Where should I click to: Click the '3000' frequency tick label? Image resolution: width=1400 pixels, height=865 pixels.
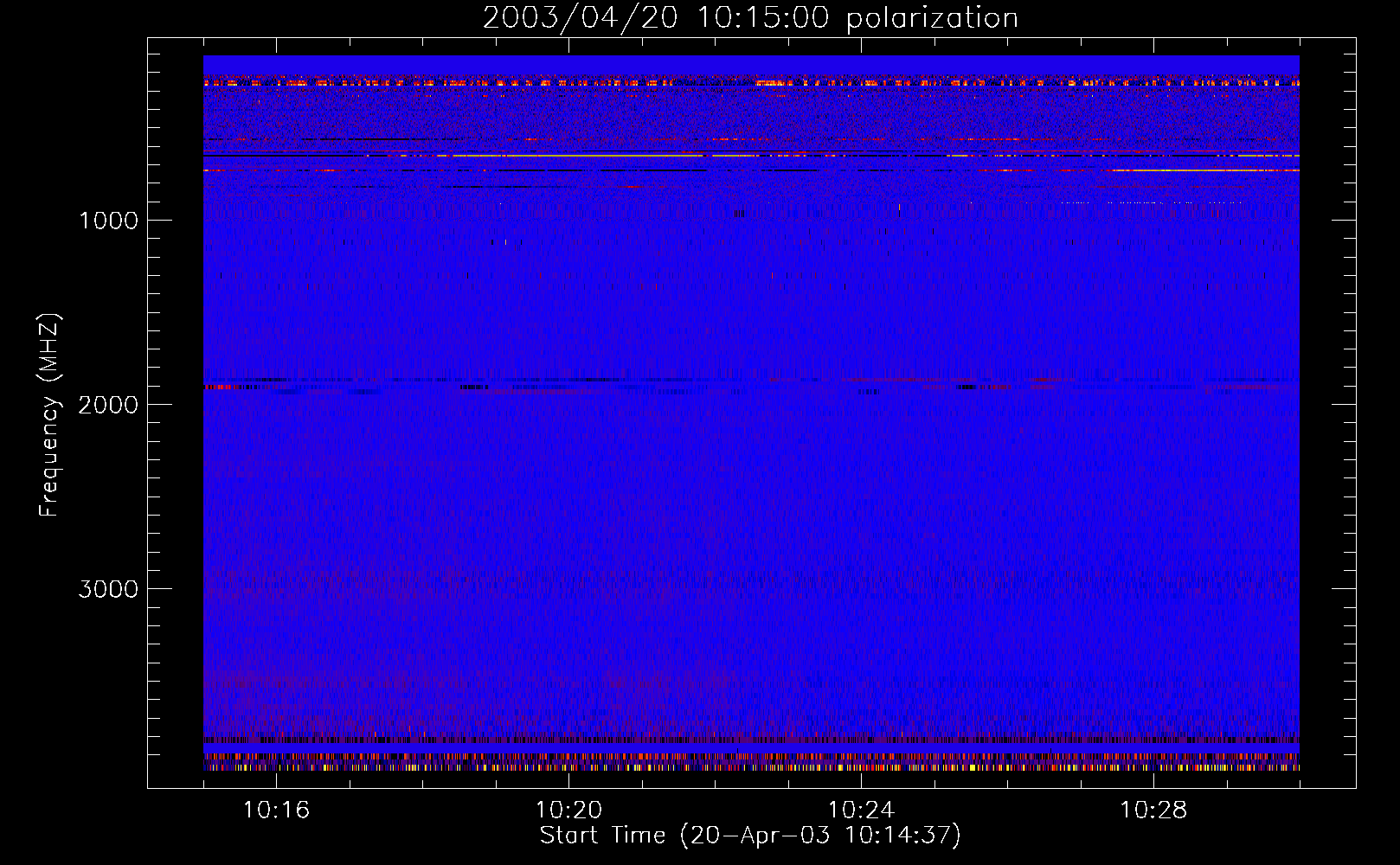pyautogui.click(x=108, y=589)
